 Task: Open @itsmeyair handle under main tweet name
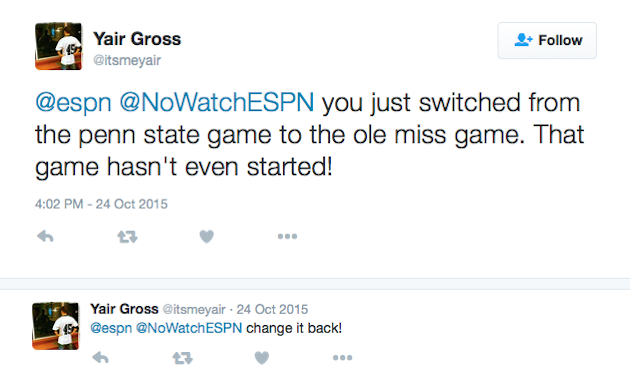coord(127,60)
